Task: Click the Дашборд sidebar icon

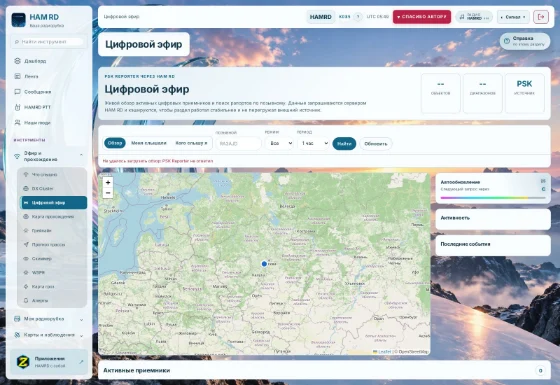Action: (x=17, y=61)
